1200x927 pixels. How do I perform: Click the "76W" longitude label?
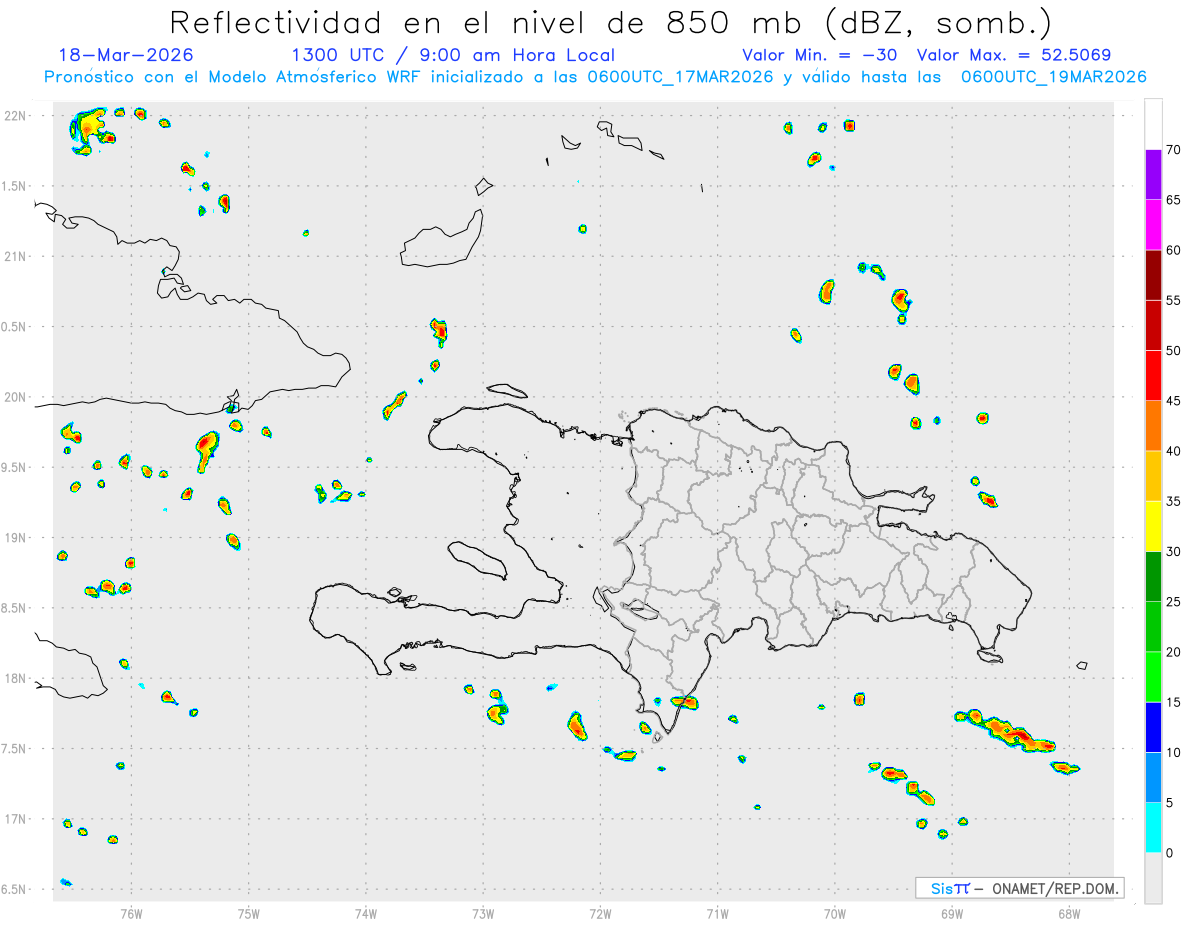click(132, 913)
